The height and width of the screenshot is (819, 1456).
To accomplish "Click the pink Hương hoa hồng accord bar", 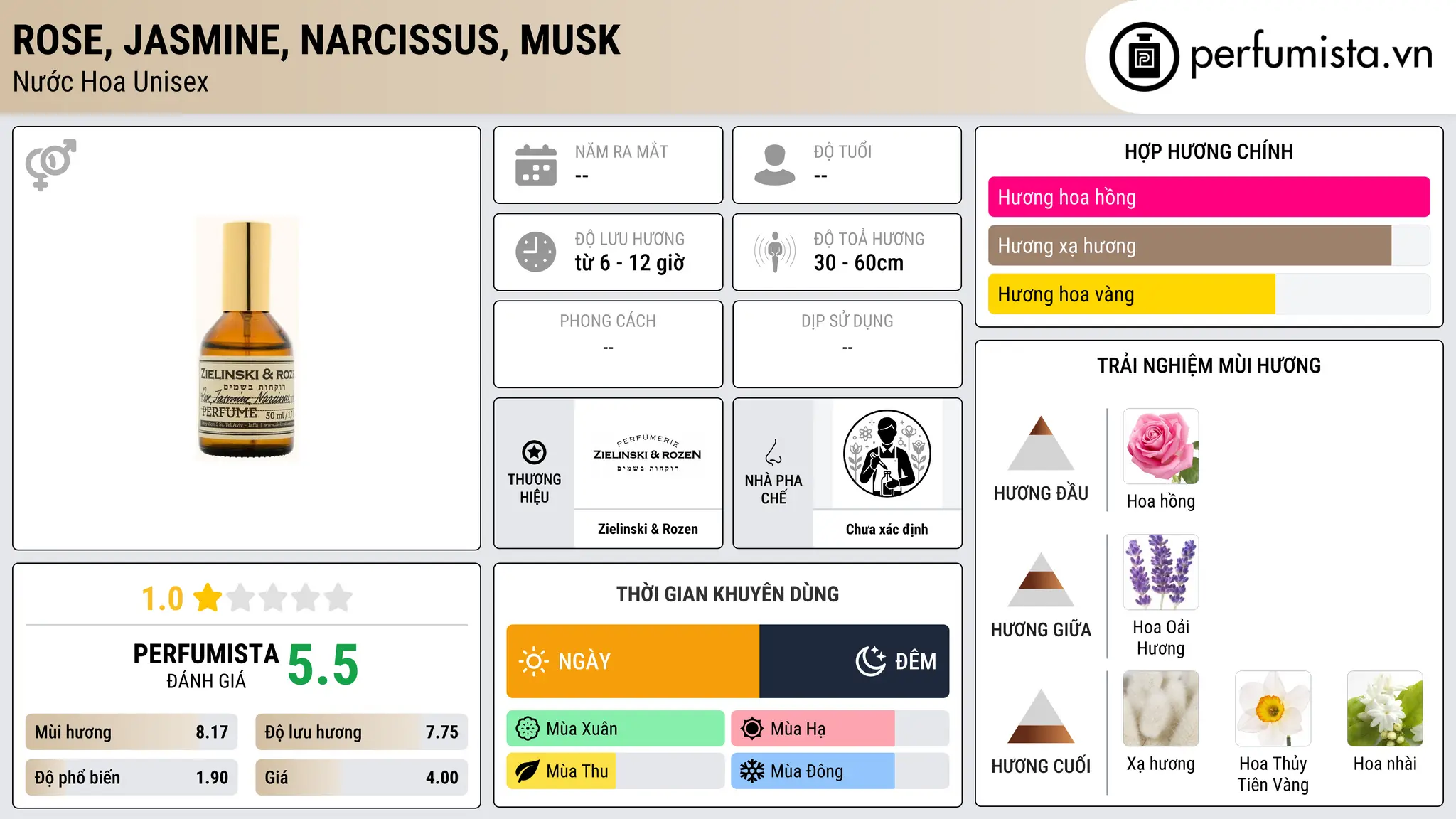I will coord(1209,197).
